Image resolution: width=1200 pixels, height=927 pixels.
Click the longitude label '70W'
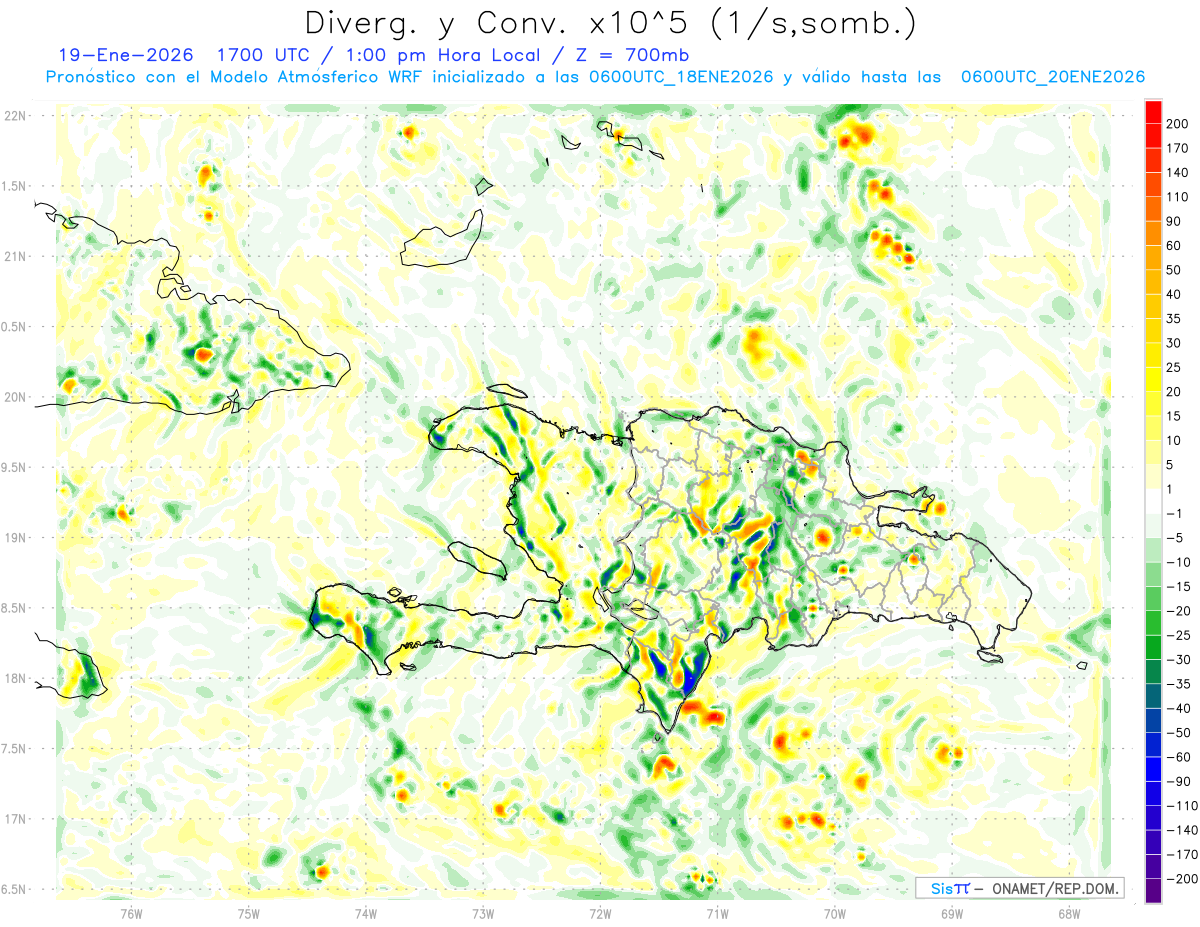[835, 913]
